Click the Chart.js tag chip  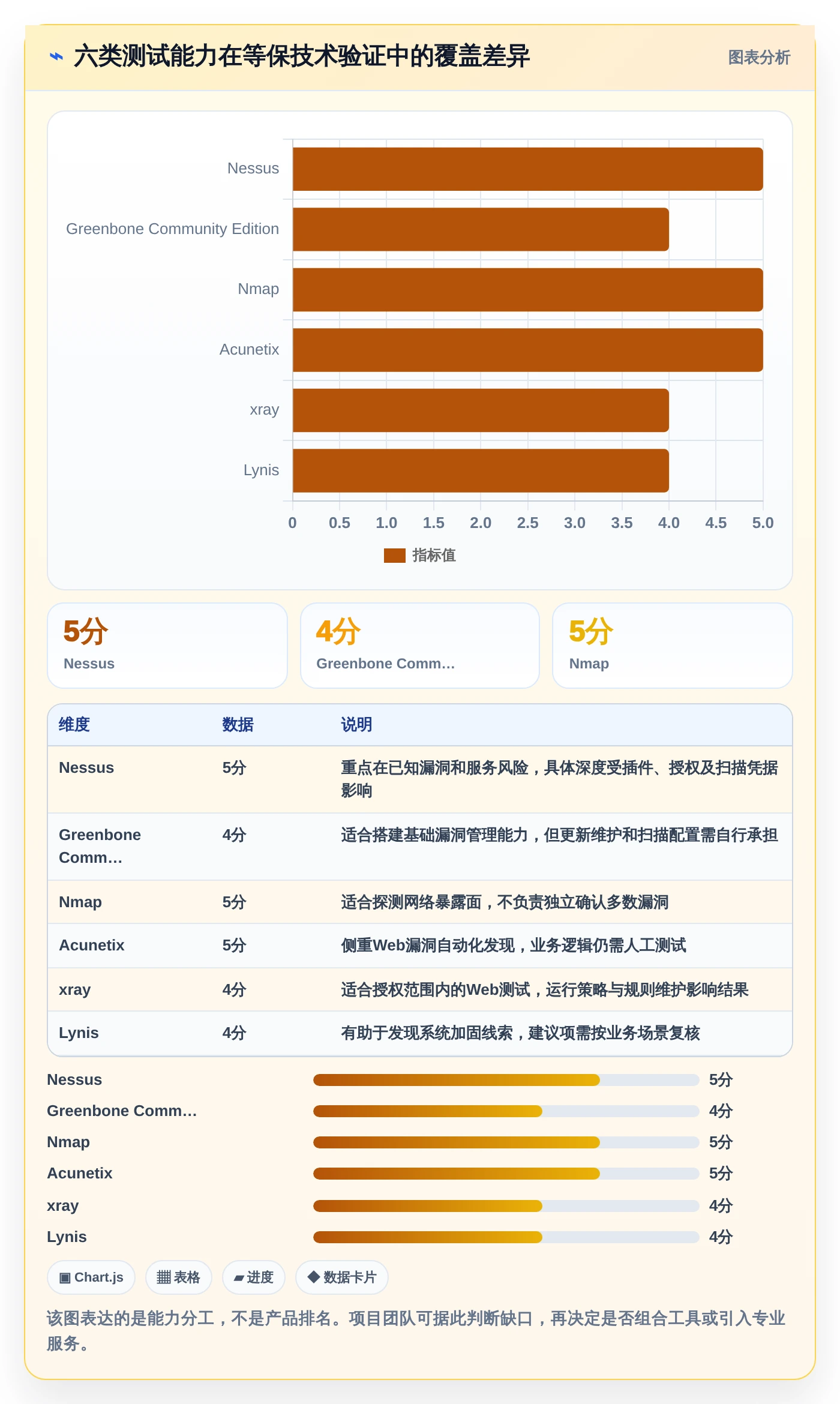click(91, 1277)
